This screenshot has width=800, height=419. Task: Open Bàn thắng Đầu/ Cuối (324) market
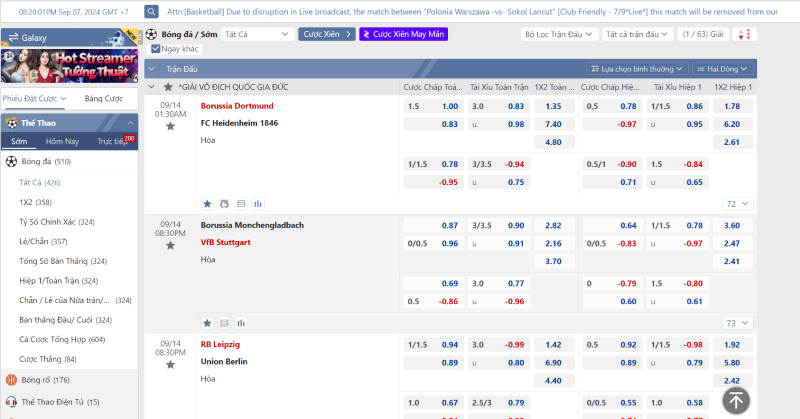point(65,320)
